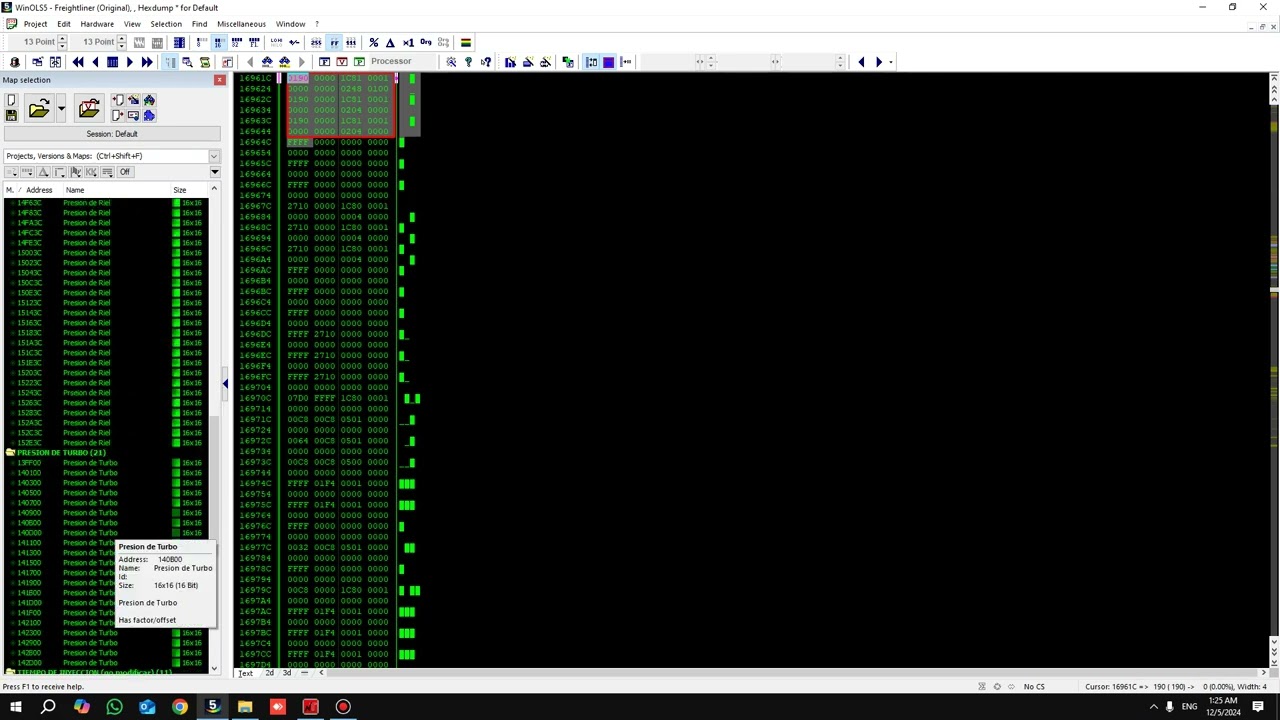Click the Processor input field
This screenshot has height=720, width=1280.
[404, 62]
